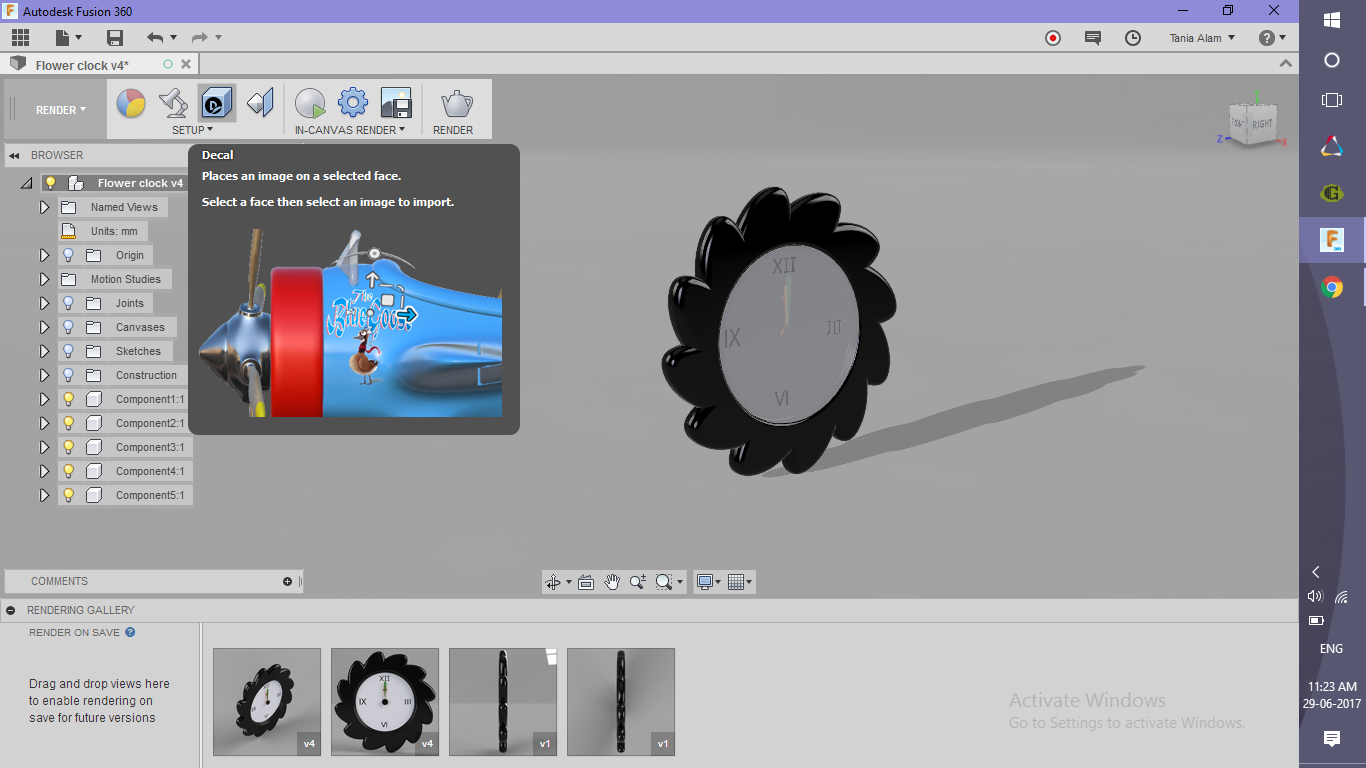
Task: Open Google Chrome from the taskbar
Action: point(1332,288)
